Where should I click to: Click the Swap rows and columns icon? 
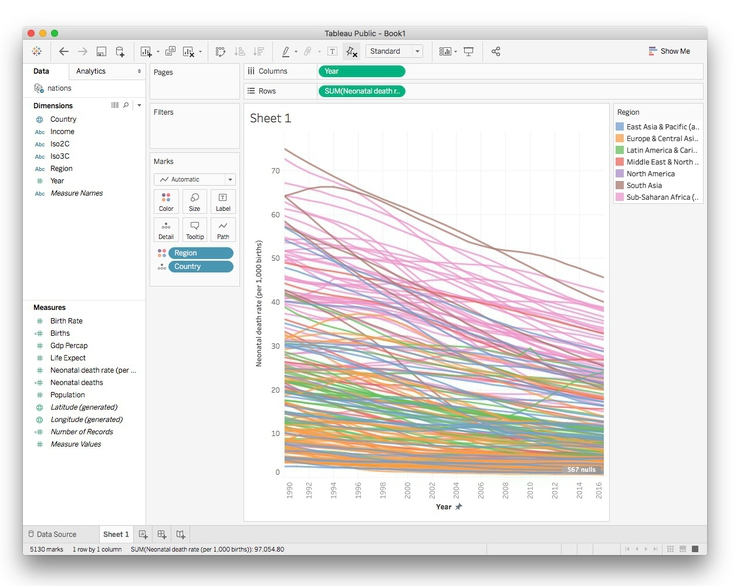pos(220,51)
